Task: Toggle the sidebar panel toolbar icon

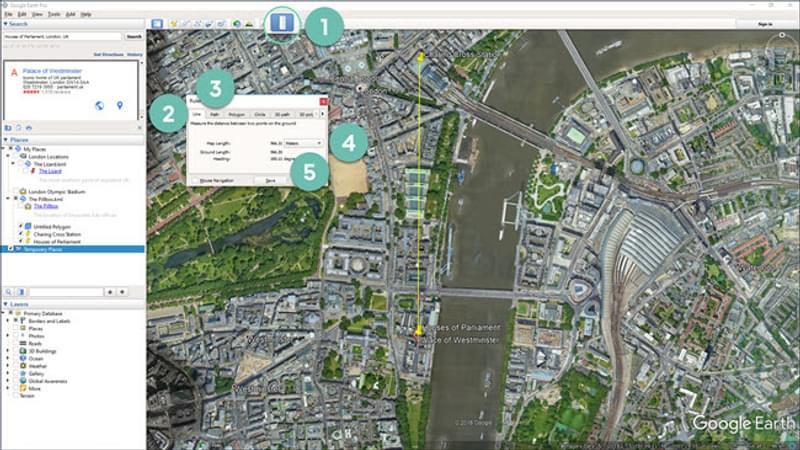Action: click(156, 23)
